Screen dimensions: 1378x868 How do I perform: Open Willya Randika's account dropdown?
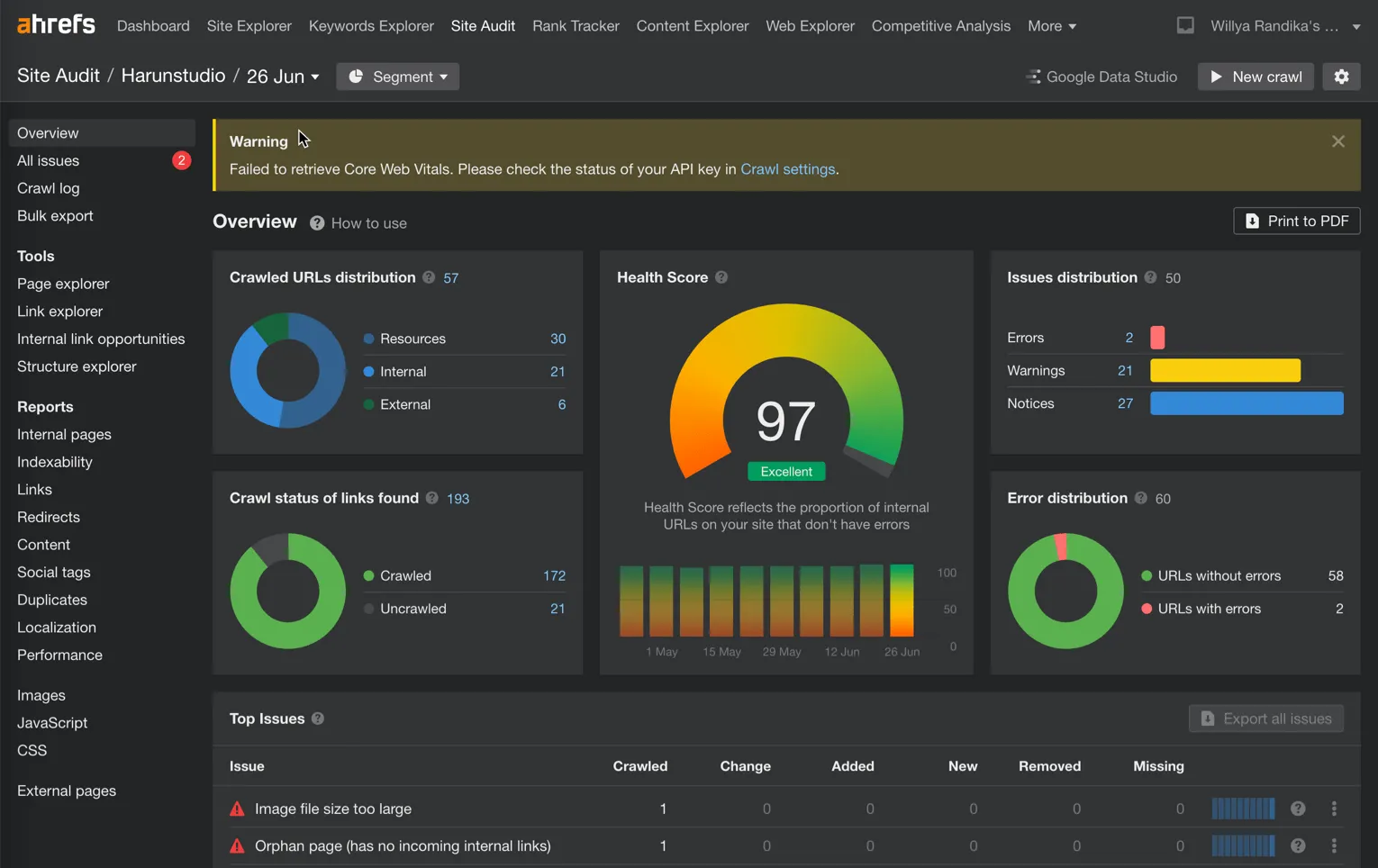point(1285,26)
